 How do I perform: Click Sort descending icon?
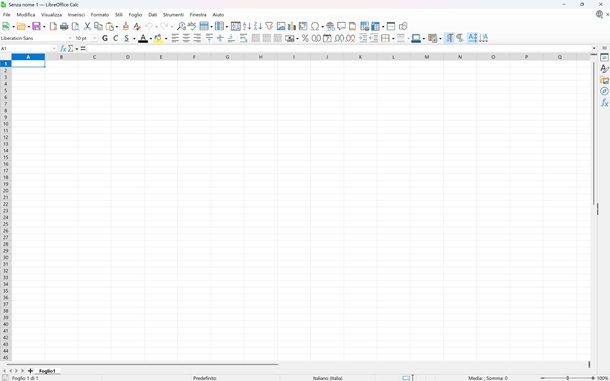[258, 26]
